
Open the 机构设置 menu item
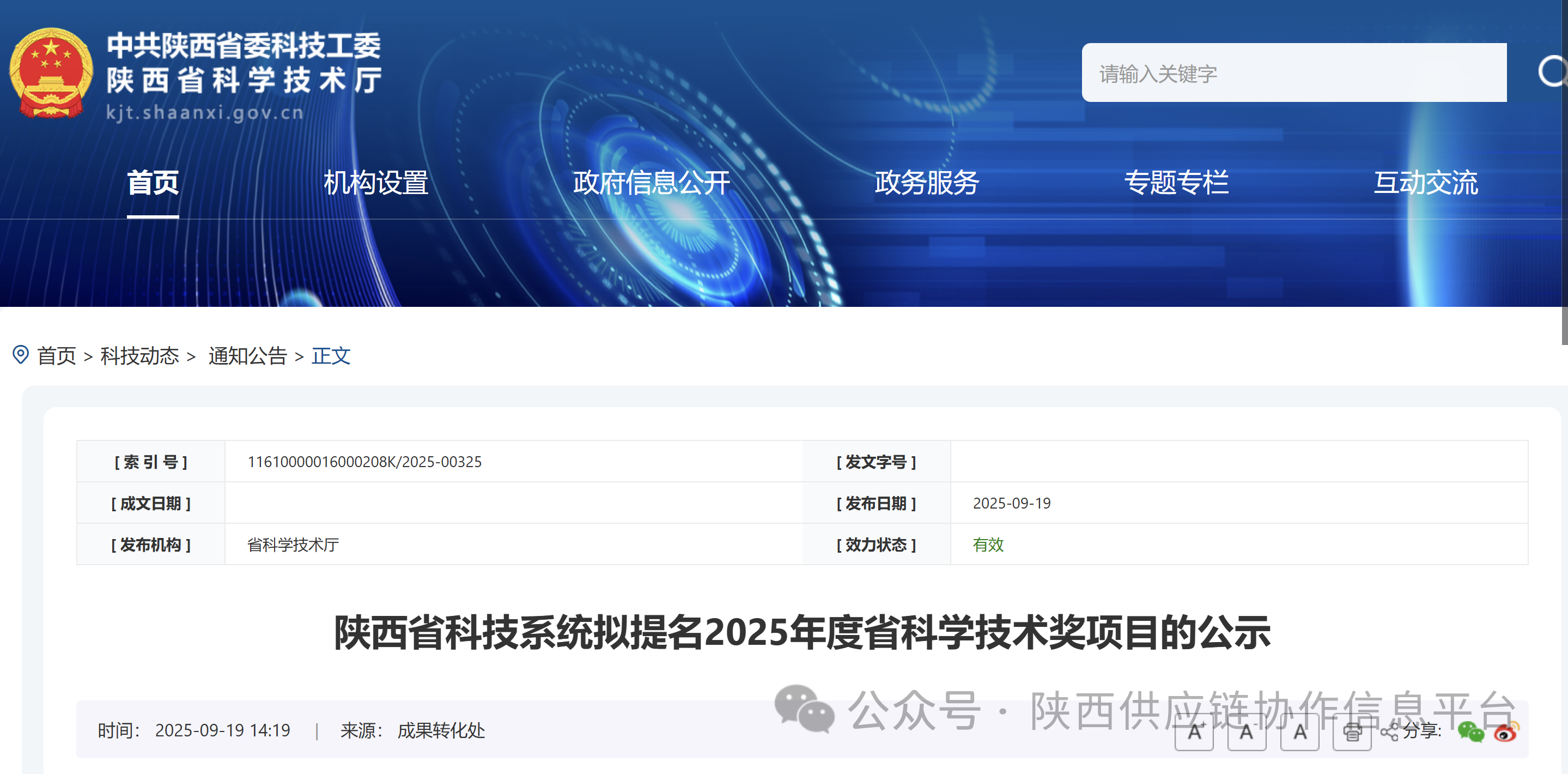(x=375, y=183)
